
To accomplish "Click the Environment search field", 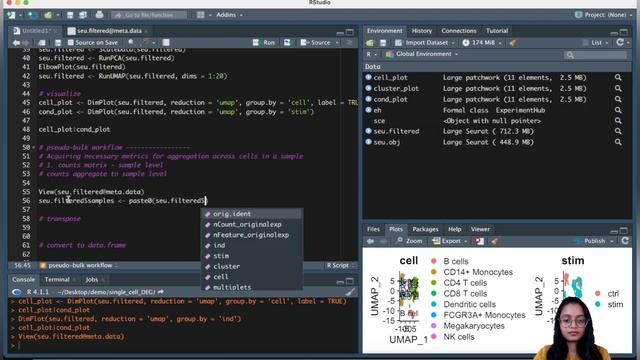I will tap(595, 54).
